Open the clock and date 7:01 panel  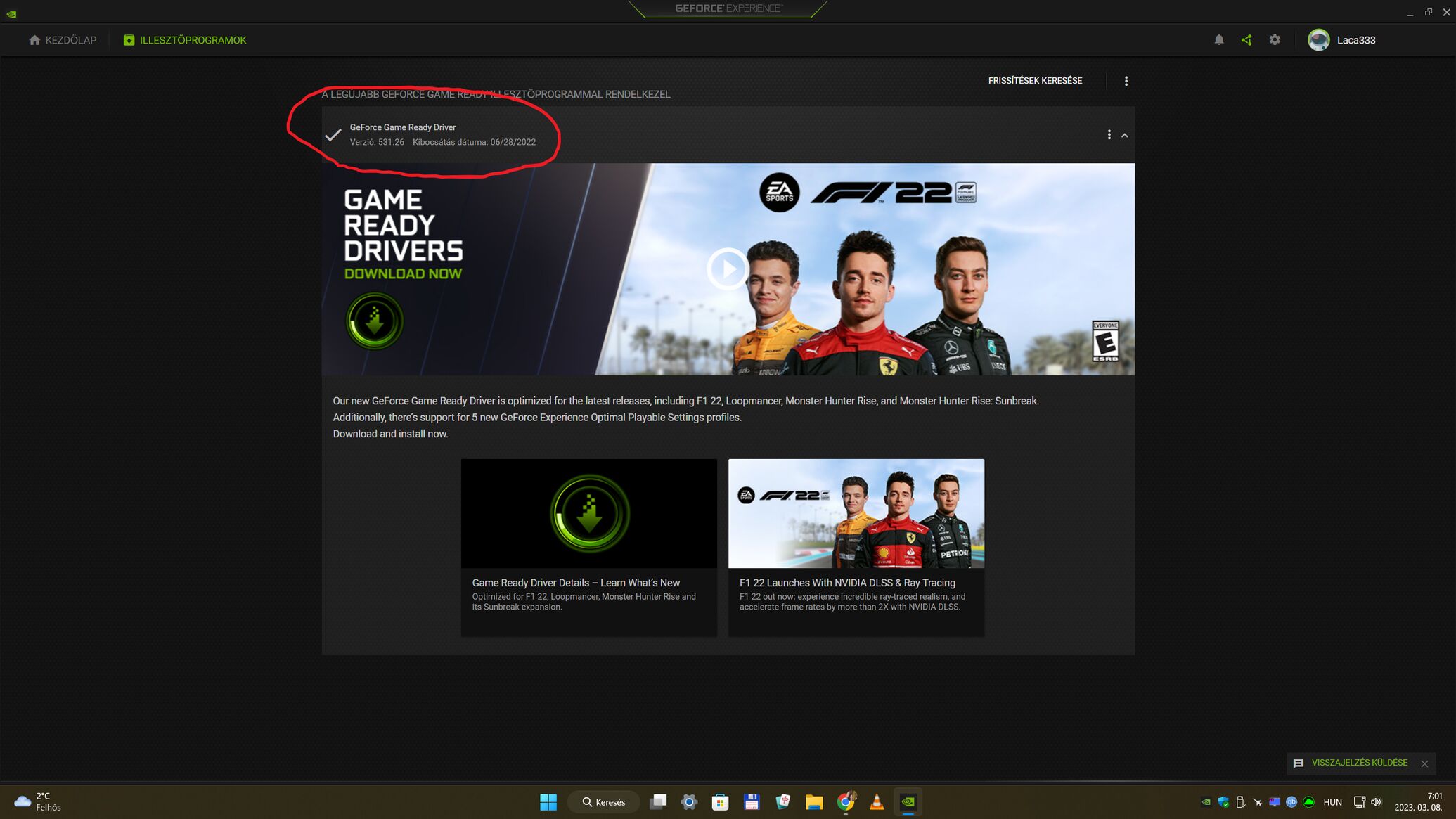1418,802
